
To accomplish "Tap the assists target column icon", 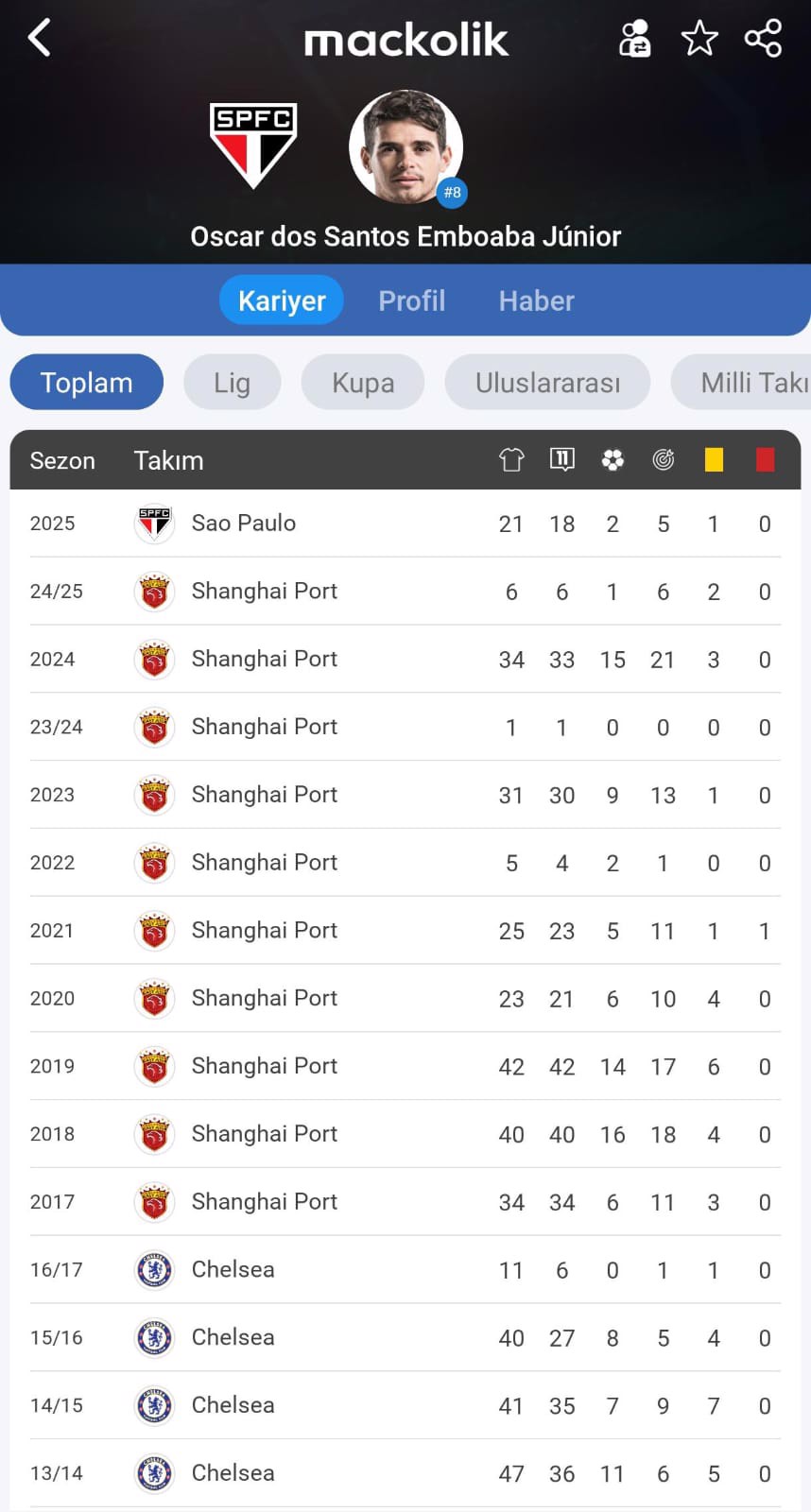I will 664,460.
